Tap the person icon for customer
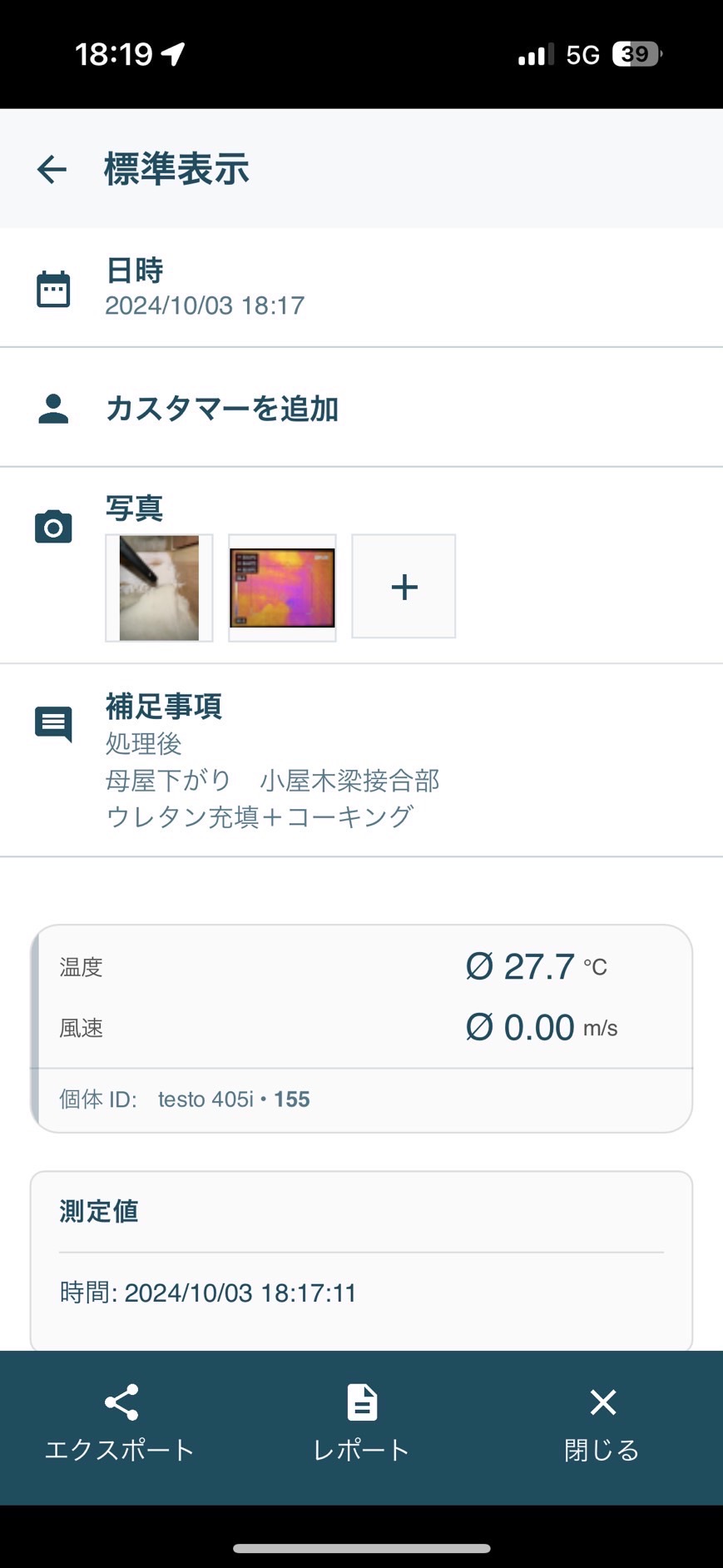The height and width of the screenshot is (1568, 723). pyautogui.click(x=53, y=409)
